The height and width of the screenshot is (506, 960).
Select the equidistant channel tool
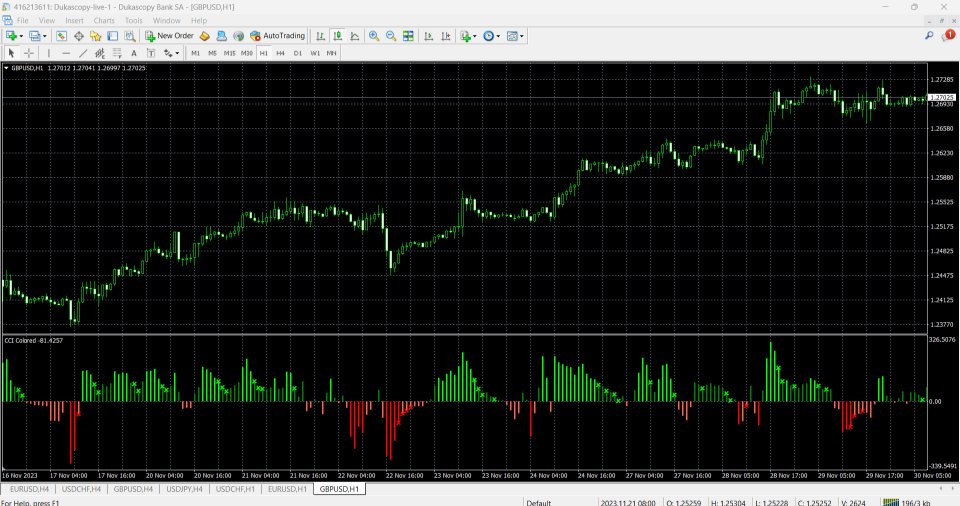100,53
